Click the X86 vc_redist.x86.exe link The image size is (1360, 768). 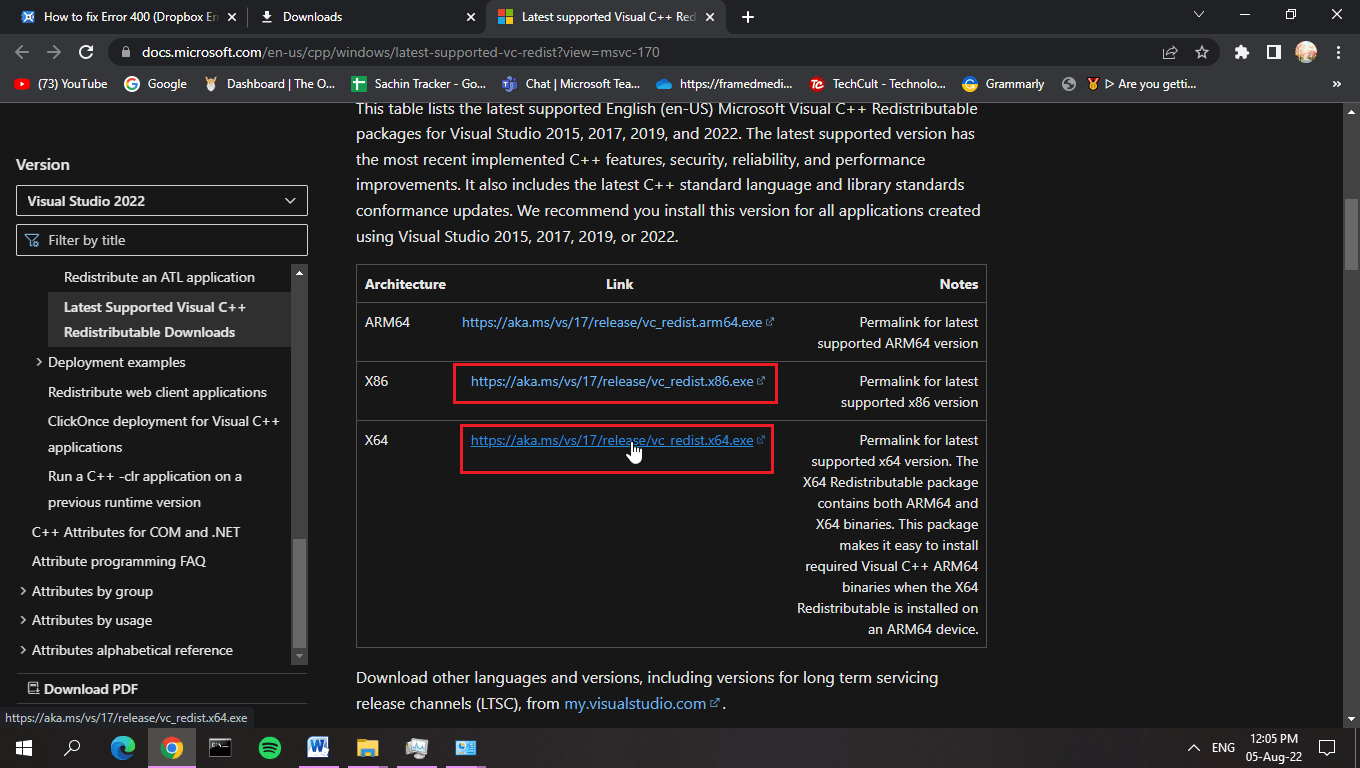pos(618,382)
